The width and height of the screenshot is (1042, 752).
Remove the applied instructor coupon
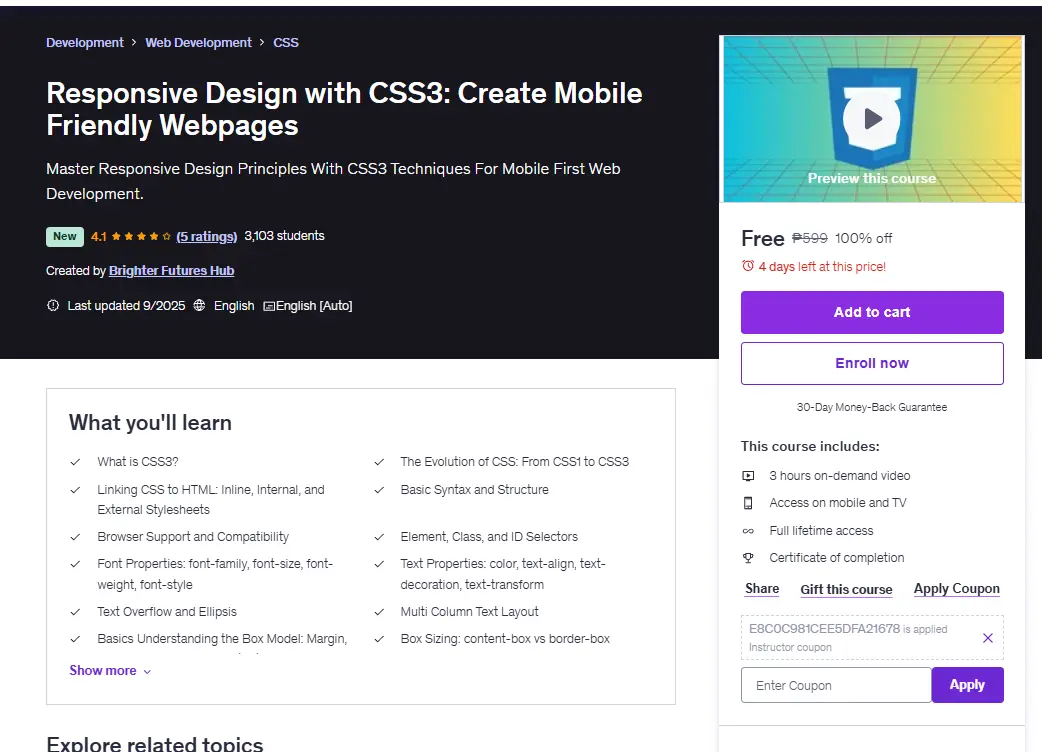988,638
